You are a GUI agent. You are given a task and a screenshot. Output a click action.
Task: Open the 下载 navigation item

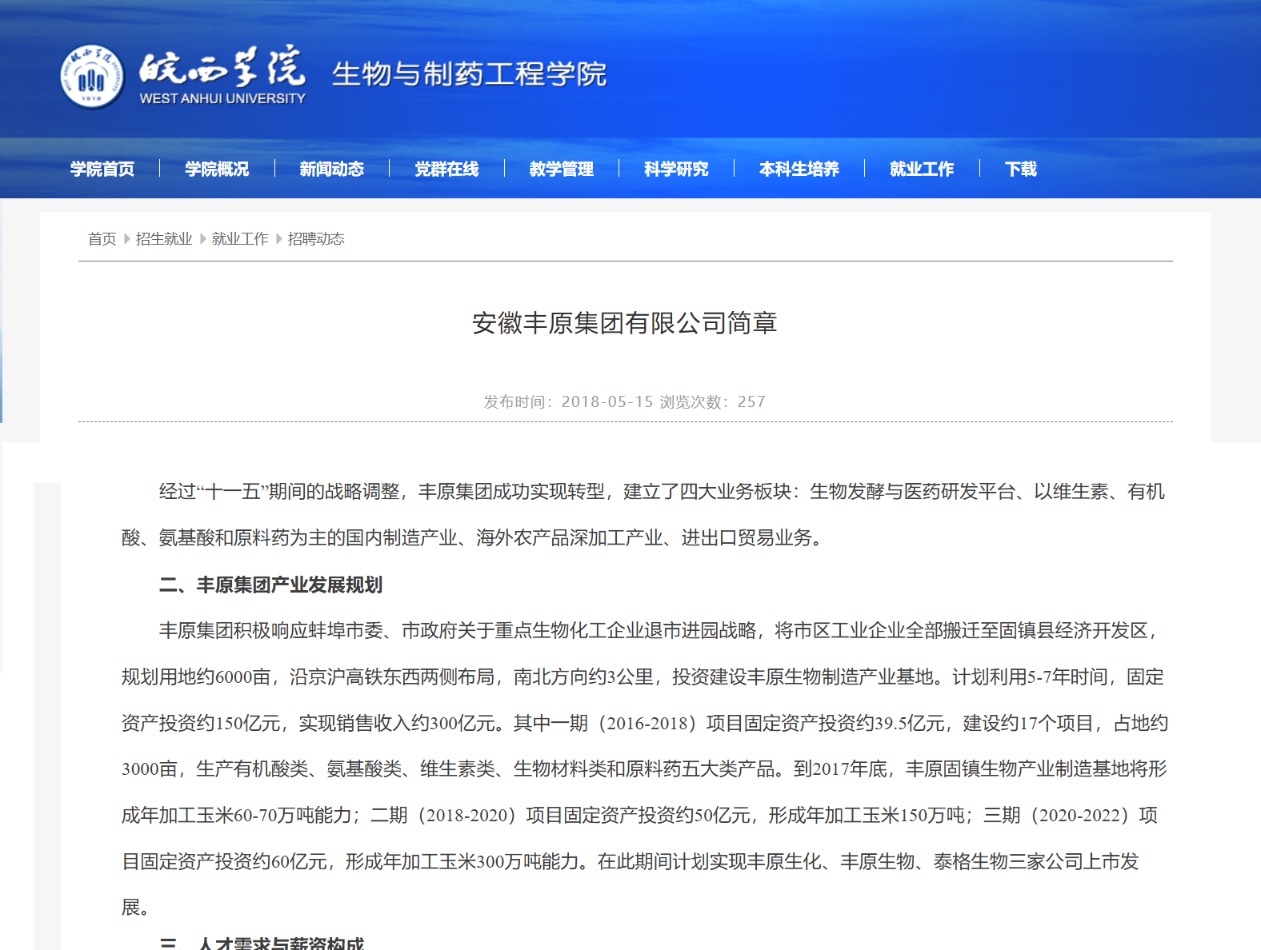pyautogui.click(x=1021, y=169)
